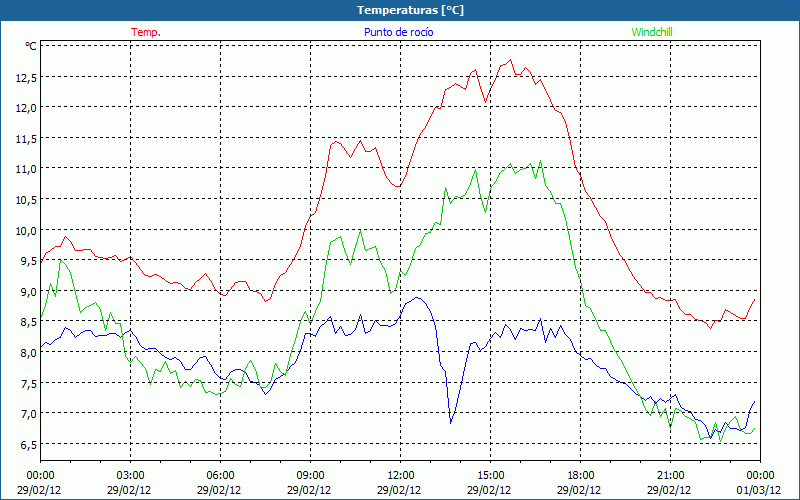Click the 10,0 y-axis value
The image size is (800, 500).
click(x=26, y=230)
